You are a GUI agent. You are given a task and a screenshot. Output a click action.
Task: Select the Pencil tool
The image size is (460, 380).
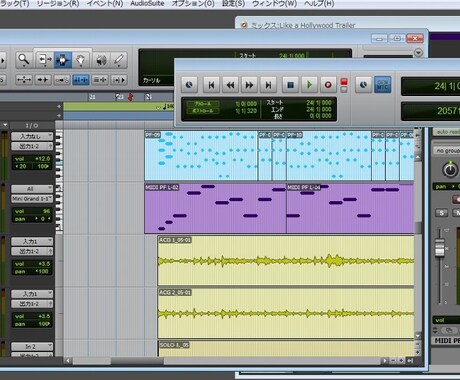[119, 60]
